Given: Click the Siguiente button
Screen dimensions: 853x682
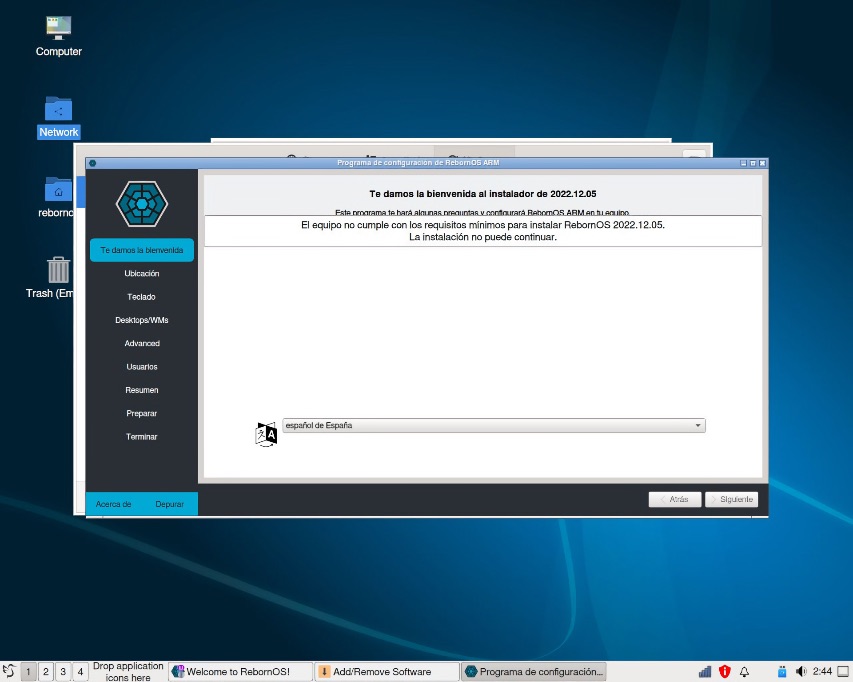Looking at the screenshot, I should tap(731, 499).
